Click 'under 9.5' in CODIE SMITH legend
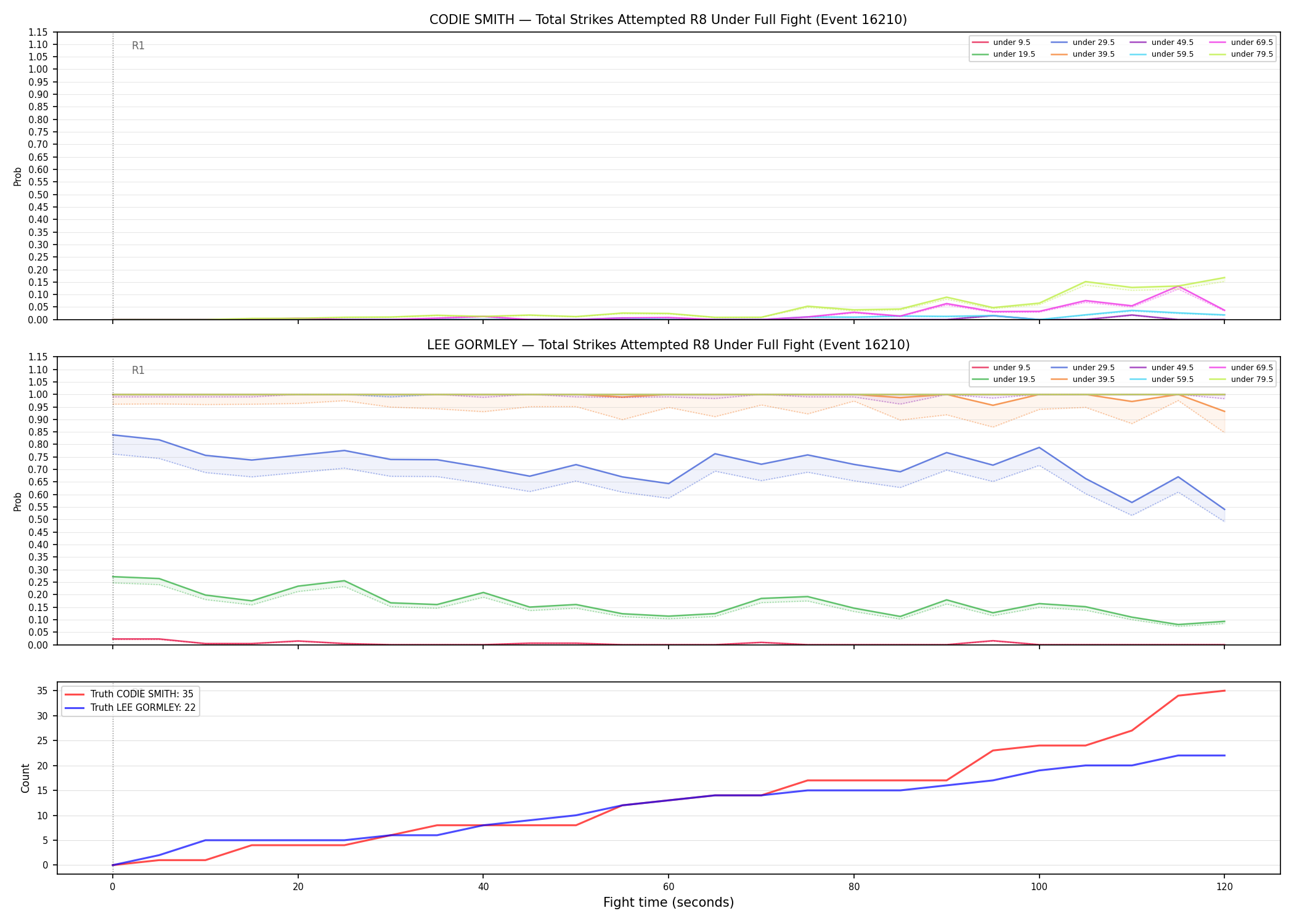Screen dimensions: 1294x924 (1012, 43)
